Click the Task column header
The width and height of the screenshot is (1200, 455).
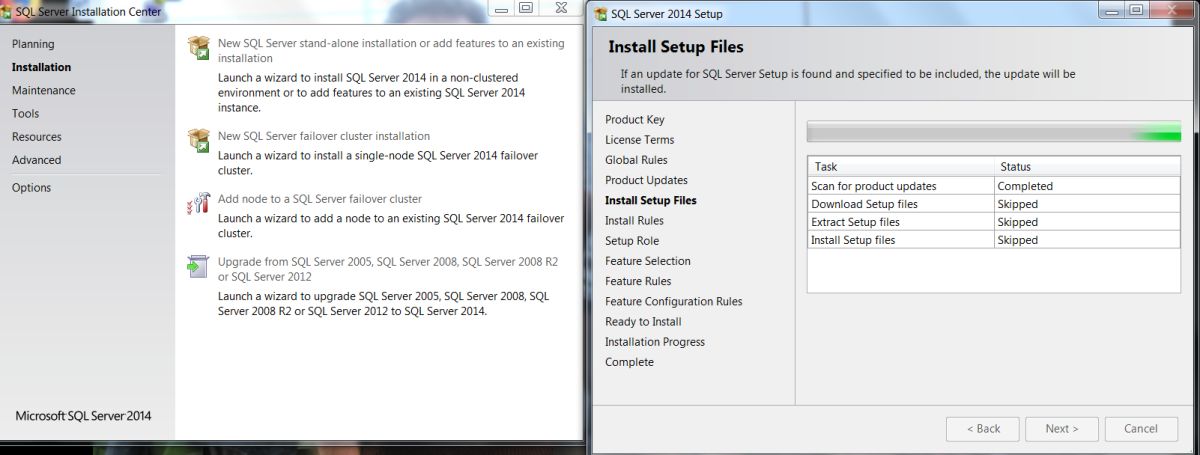901,167
